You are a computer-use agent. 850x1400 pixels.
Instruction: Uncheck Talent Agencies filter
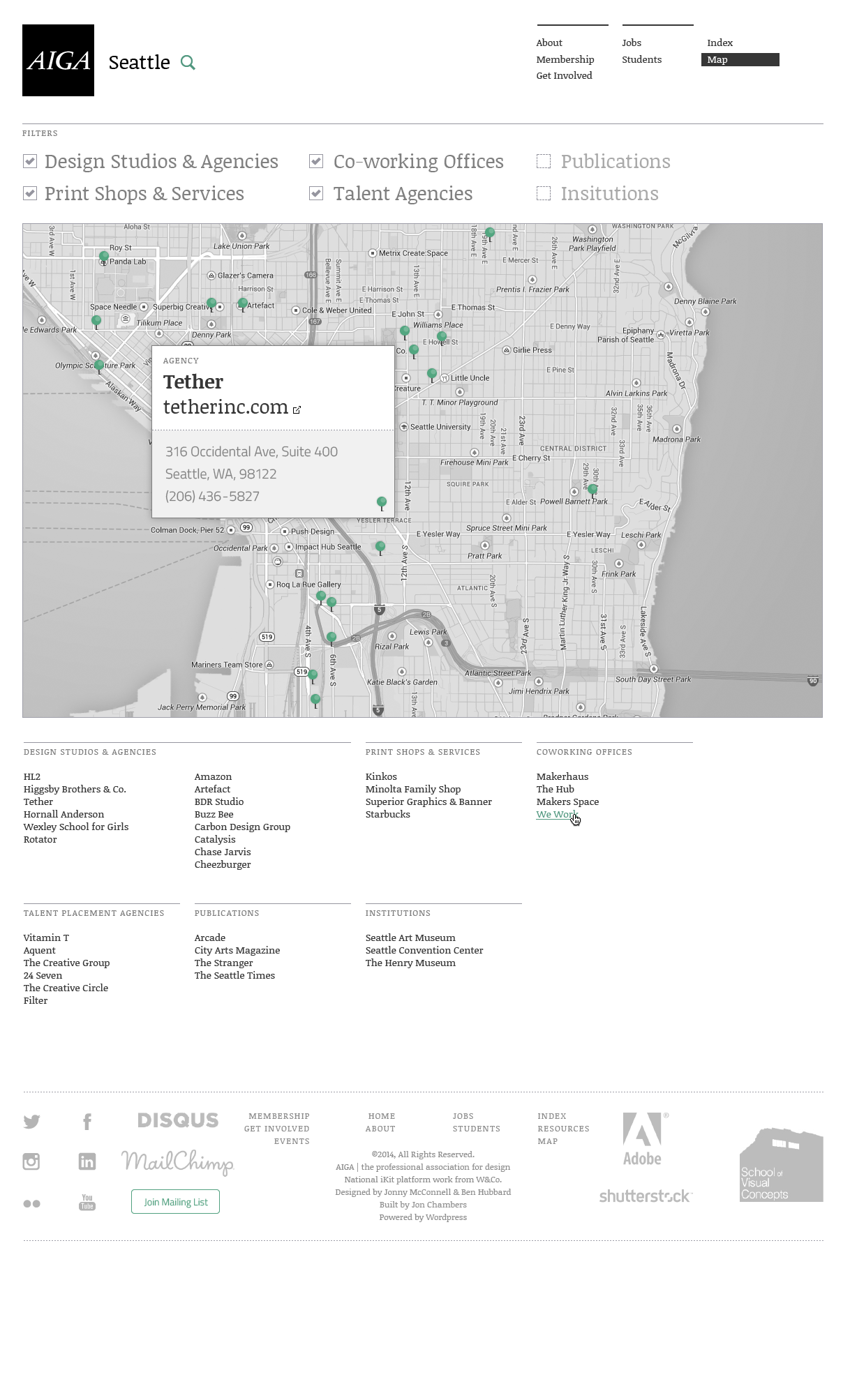[316, 193]
